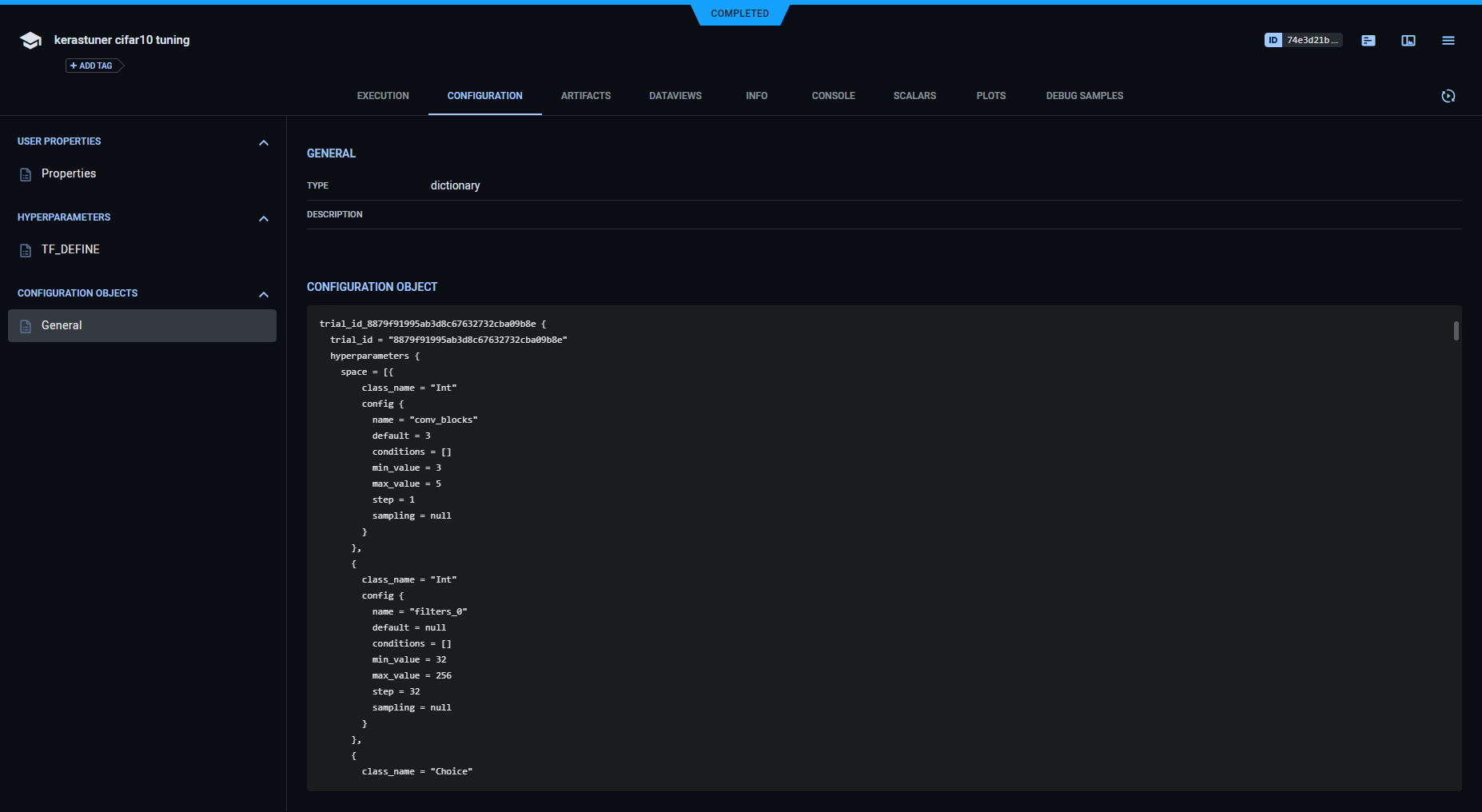
Task: Click the details panel view icon
Action: 1408,40
